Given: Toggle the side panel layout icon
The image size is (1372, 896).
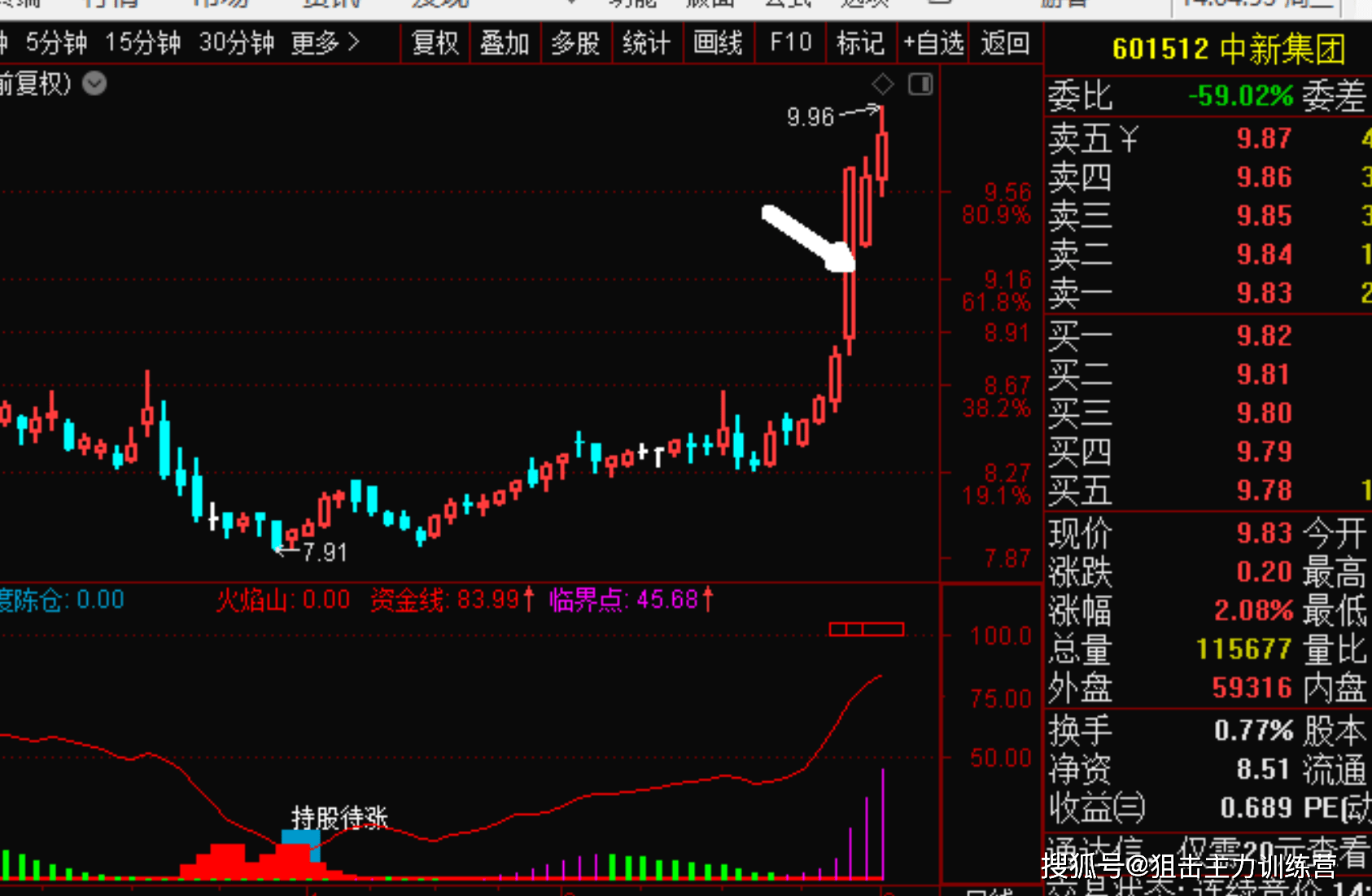Looking at the screenshot, I should [x=920, y=84].
